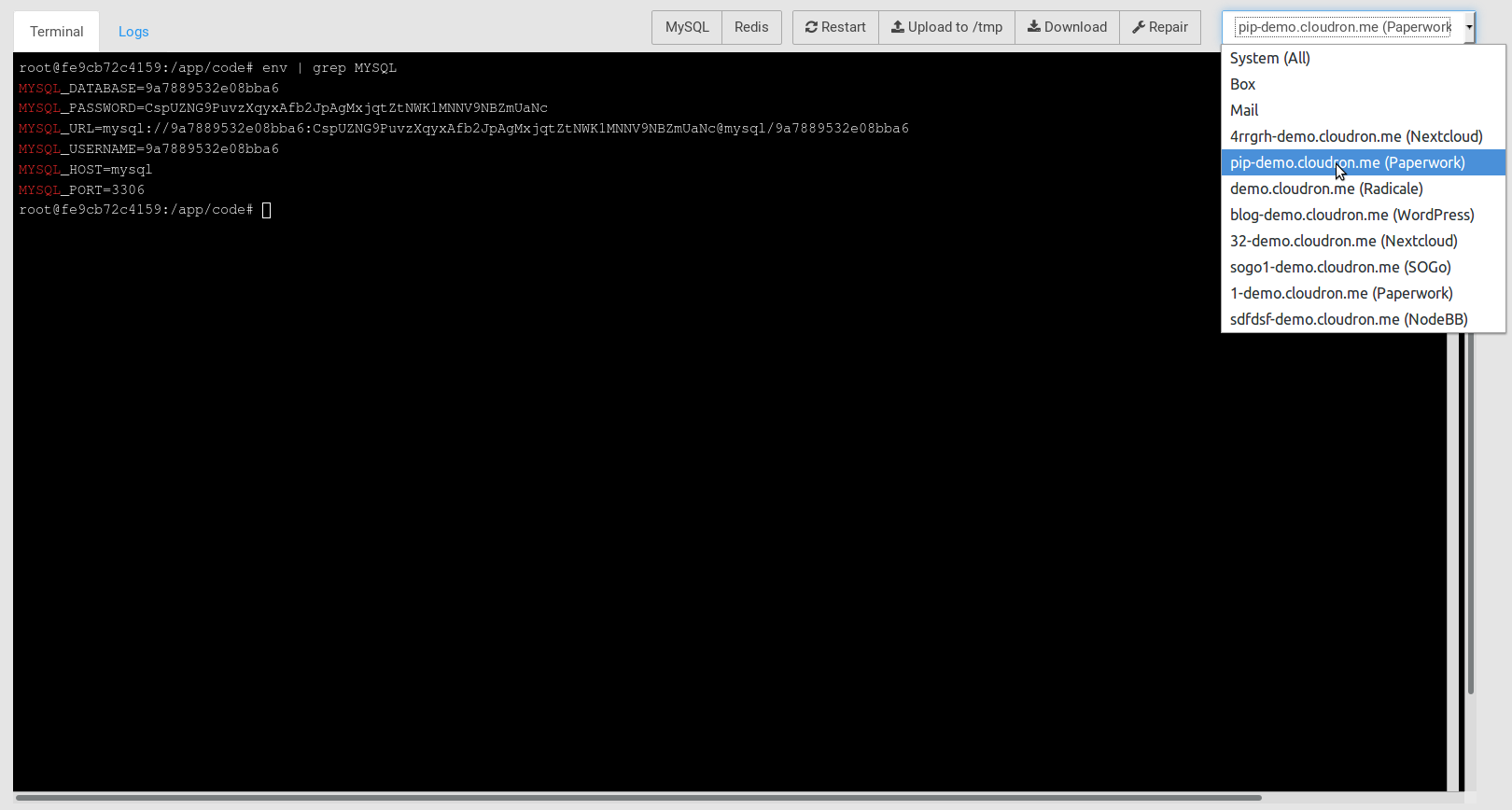1512x810 pixels.
Task: Click the Restart button with refresh icon
Action: point(835,27)
